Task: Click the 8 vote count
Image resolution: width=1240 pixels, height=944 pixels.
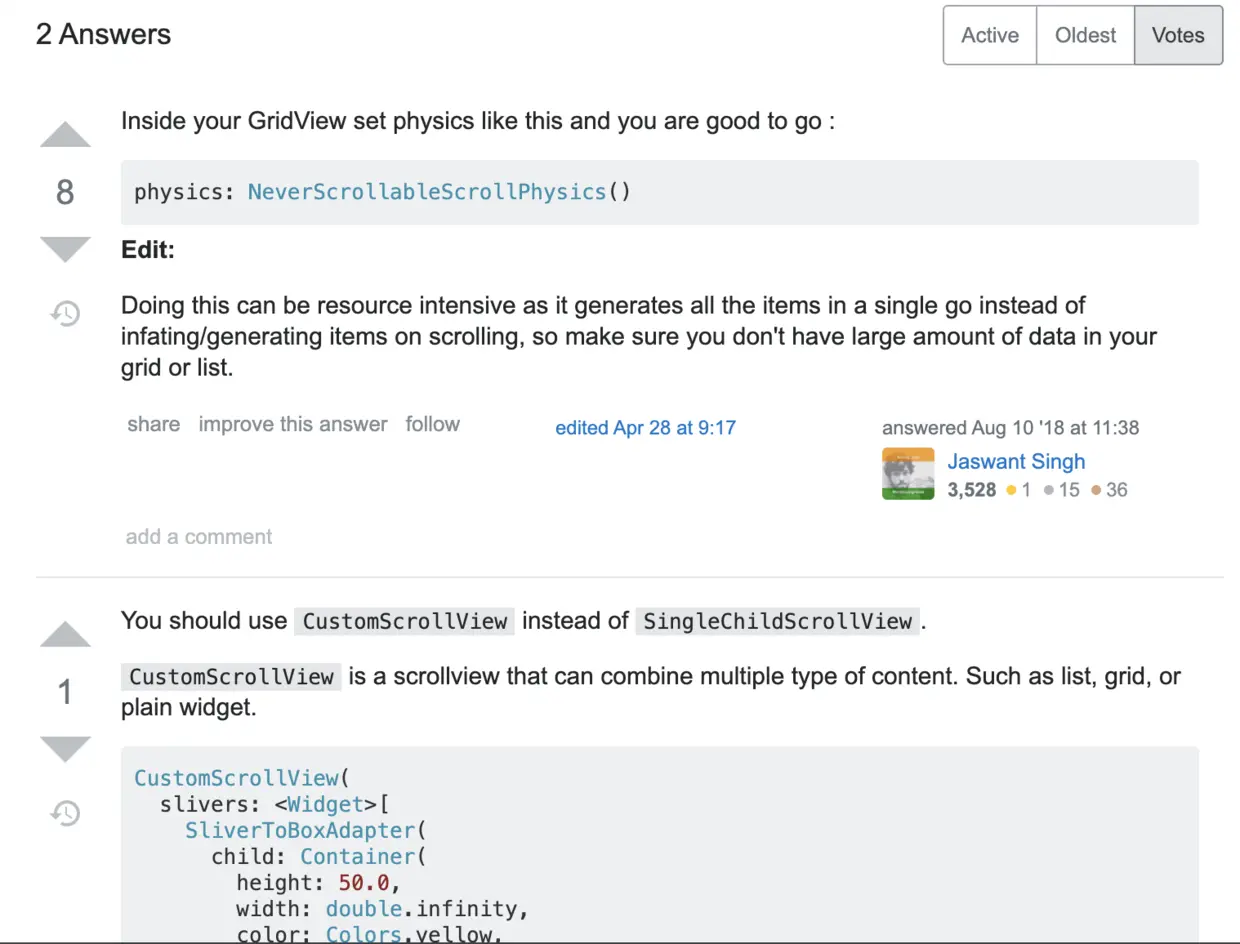Action: click(x=65, y=192)
